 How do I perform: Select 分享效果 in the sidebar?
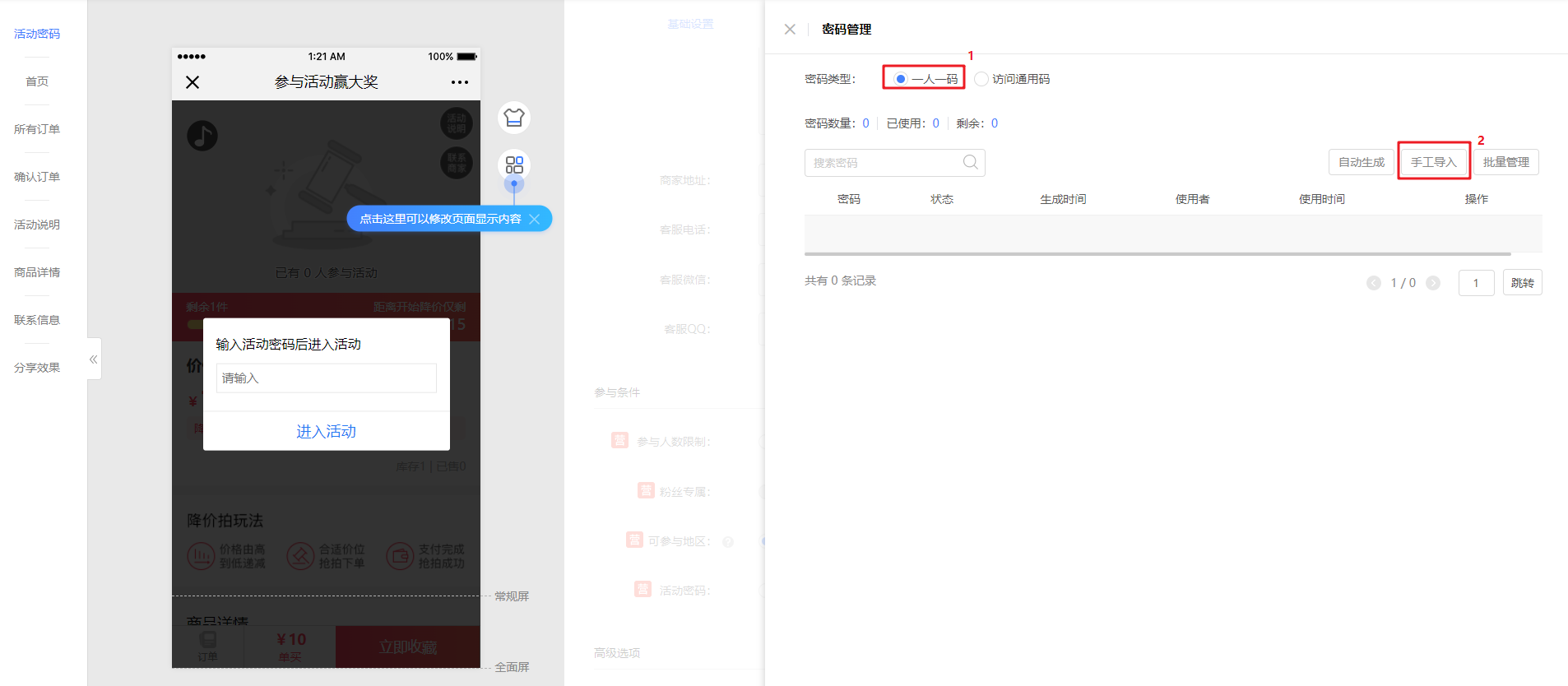click(x=37, y=368)
